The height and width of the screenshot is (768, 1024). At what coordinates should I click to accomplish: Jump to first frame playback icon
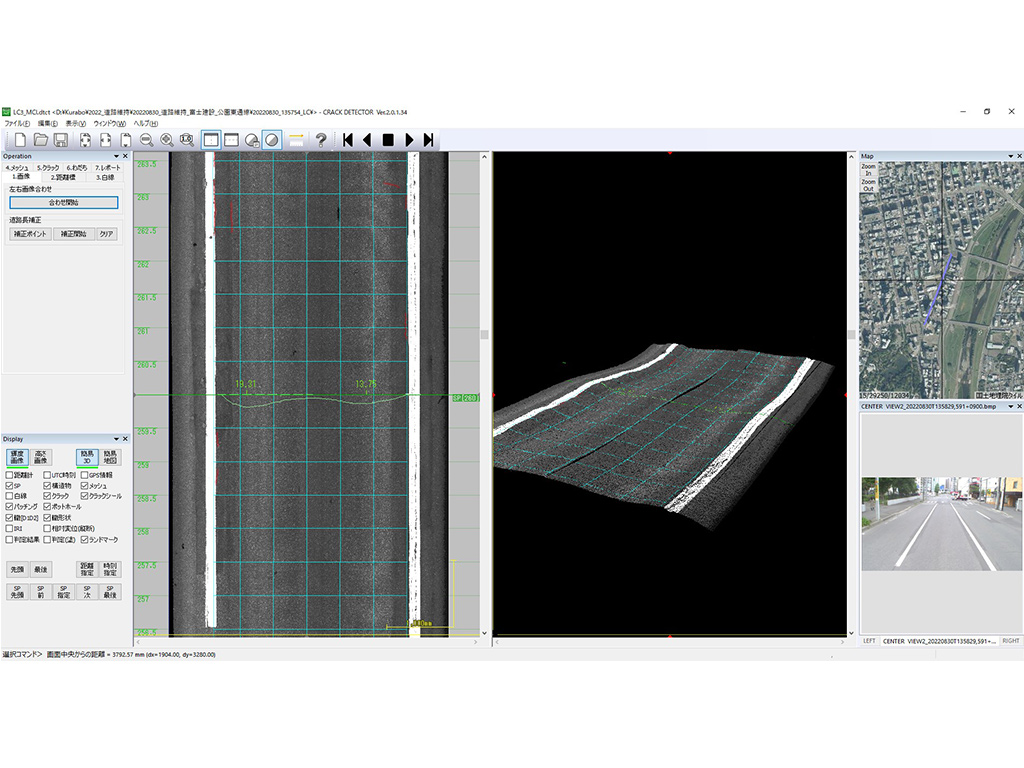348,140
